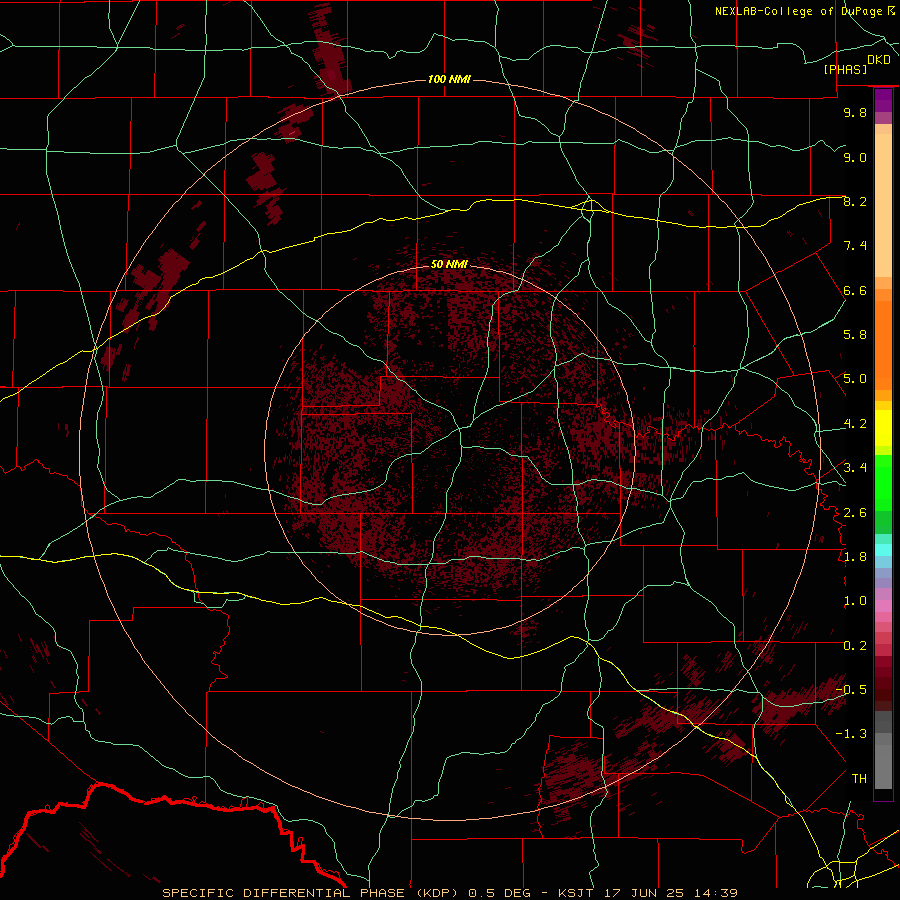Image resolution: width=900 pixels, height=900 pixels.
Task: Select the 1.0 scale label
Action: [855, 601]
